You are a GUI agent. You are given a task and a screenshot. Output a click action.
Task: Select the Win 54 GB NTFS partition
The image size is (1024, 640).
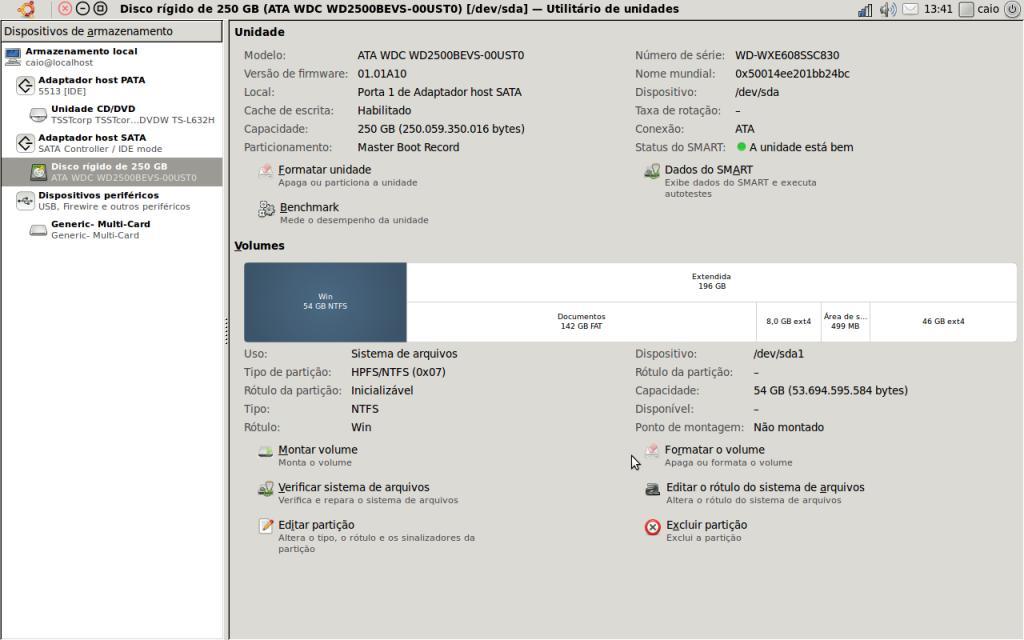325,302
